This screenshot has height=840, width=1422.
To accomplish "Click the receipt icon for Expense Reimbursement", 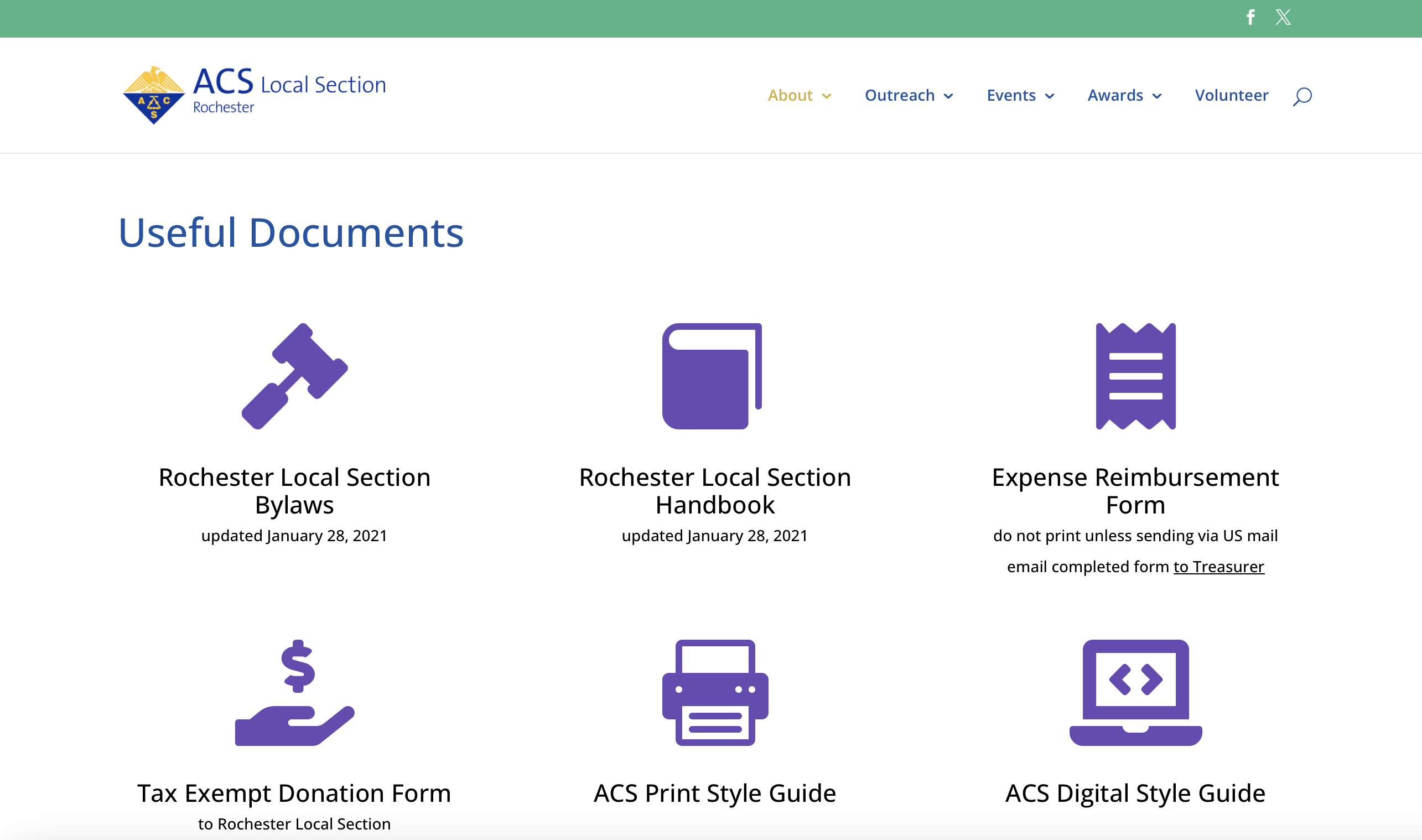I will click(x=1136, y=376).
